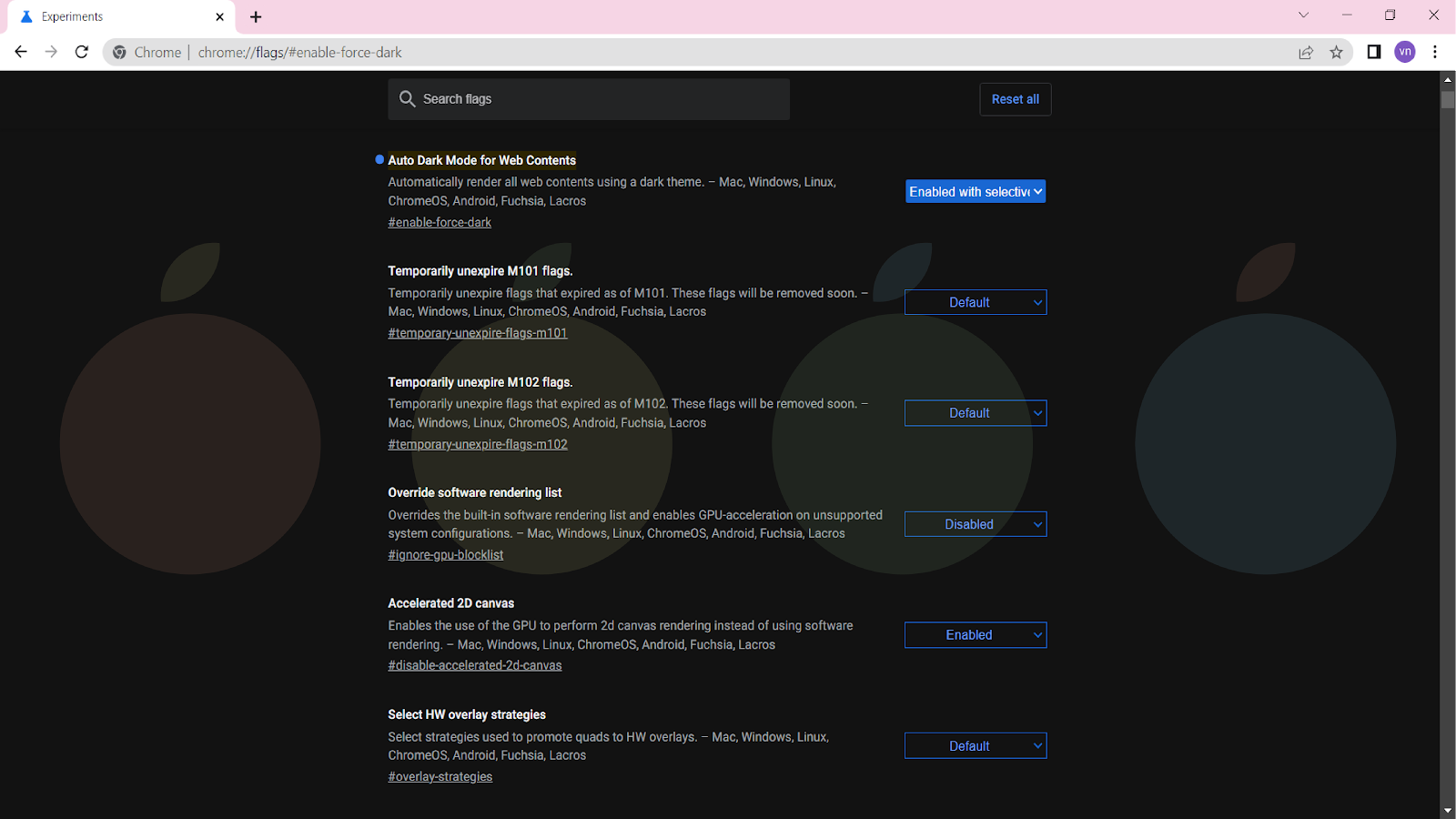Image resolution: width=1456 pixels, height=819 pixels.
Task: Close the Experiments tab
Action: (219, 16)
